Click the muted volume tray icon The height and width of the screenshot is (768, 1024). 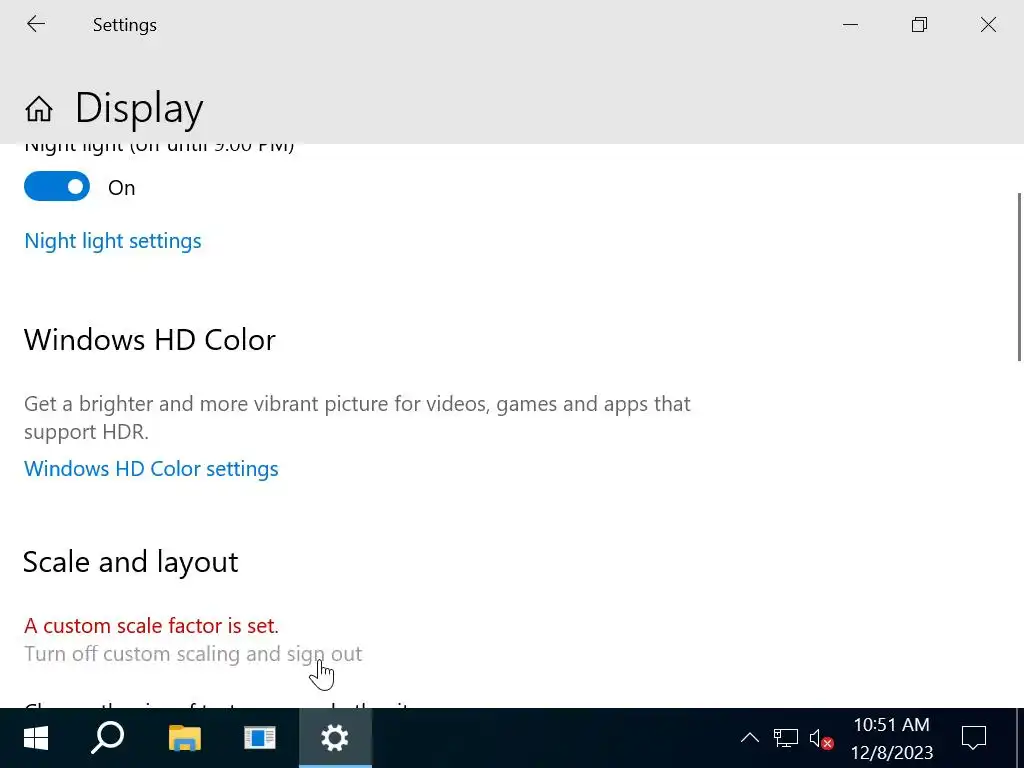[x=821, y=739]
